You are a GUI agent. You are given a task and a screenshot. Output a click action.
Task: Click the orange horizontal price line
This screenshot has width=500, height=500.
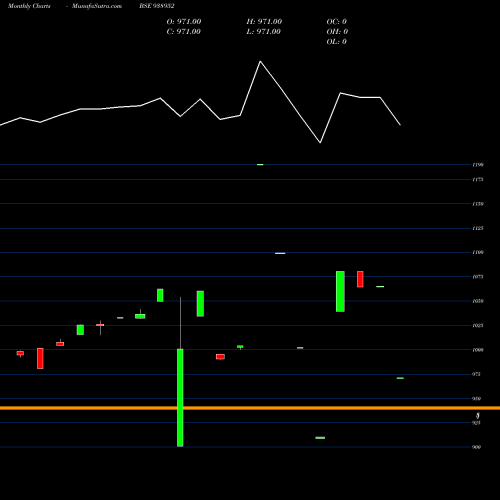(250, 408)
